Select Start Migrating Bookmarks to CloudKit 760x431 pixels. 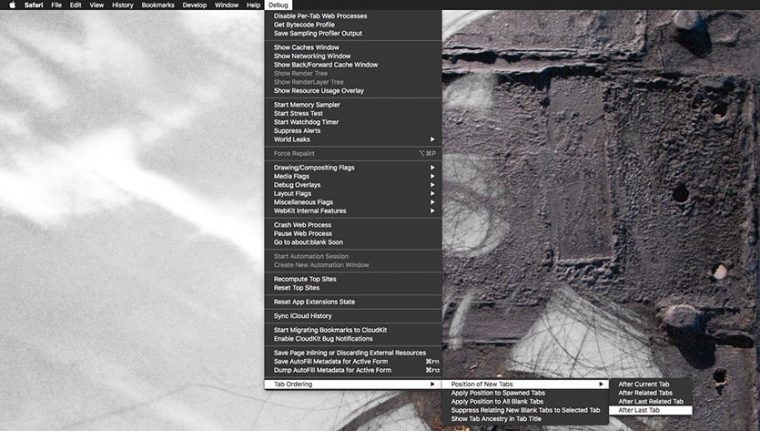(x=353, y=330)
